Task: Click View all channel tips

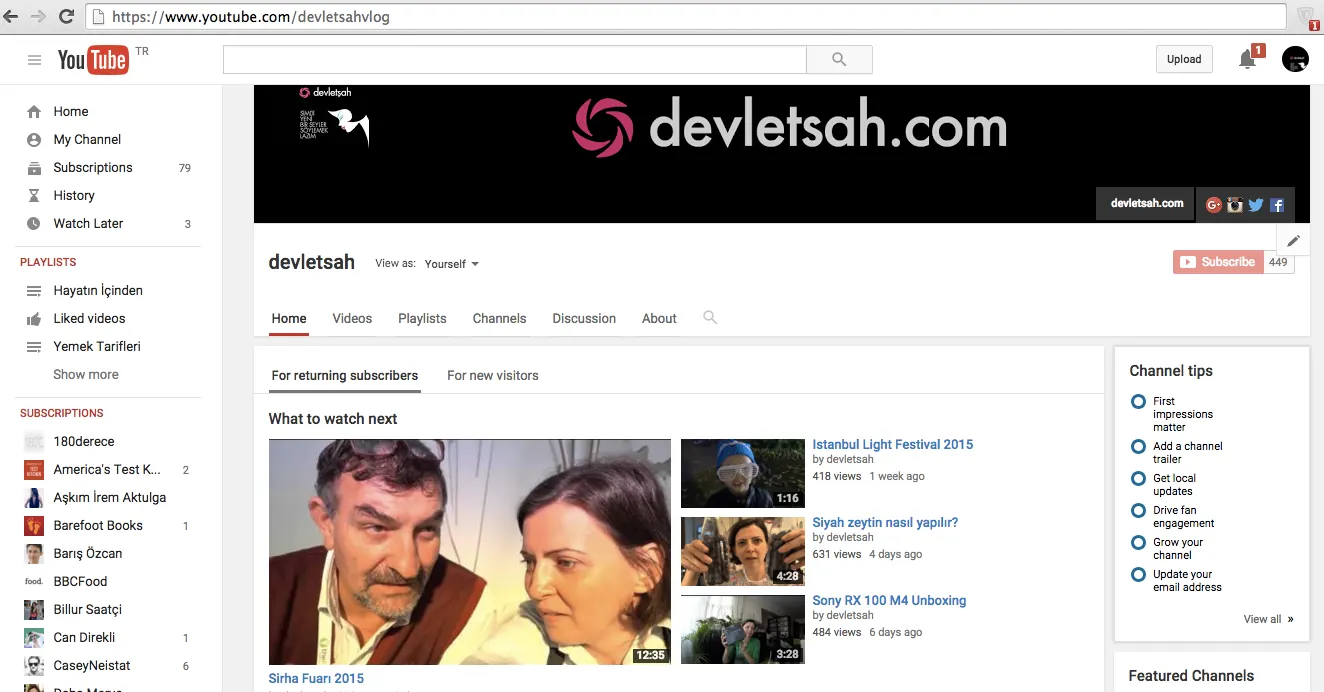Action: click(x=1268, y=619)
